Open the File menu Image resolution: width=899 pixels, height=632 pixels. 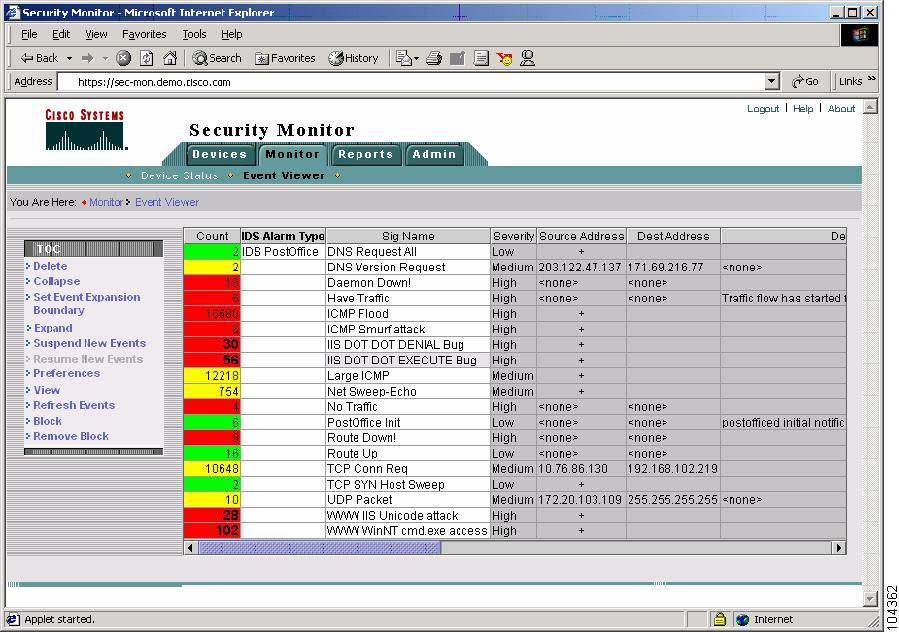click(29, 34)
